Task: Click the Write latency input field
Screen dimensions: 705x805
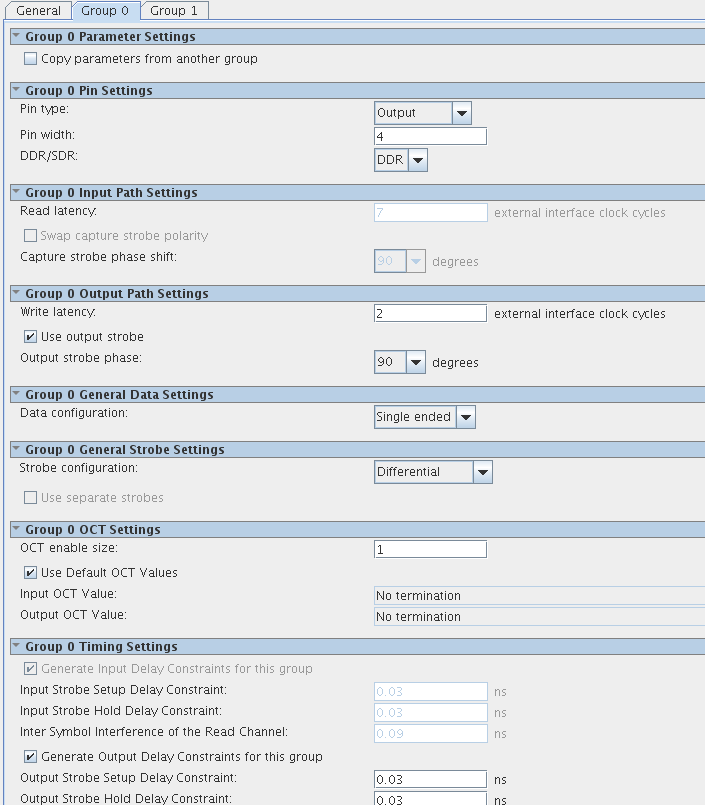Action: [x=430, y=313]
